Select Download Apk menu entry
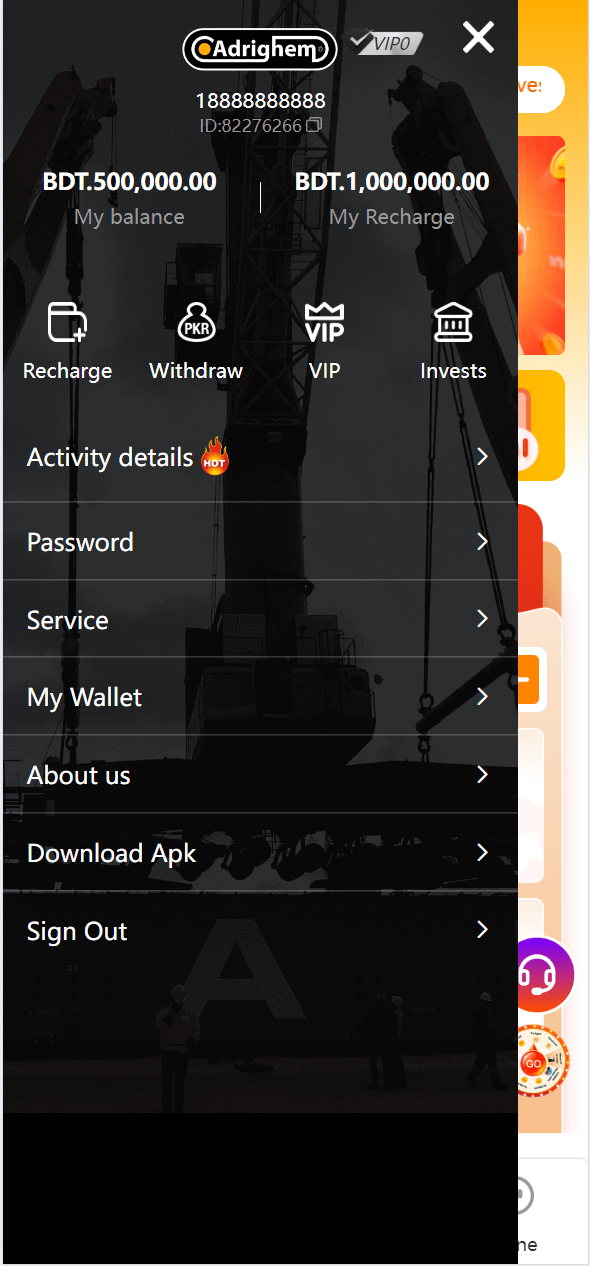 coord(260,853)
